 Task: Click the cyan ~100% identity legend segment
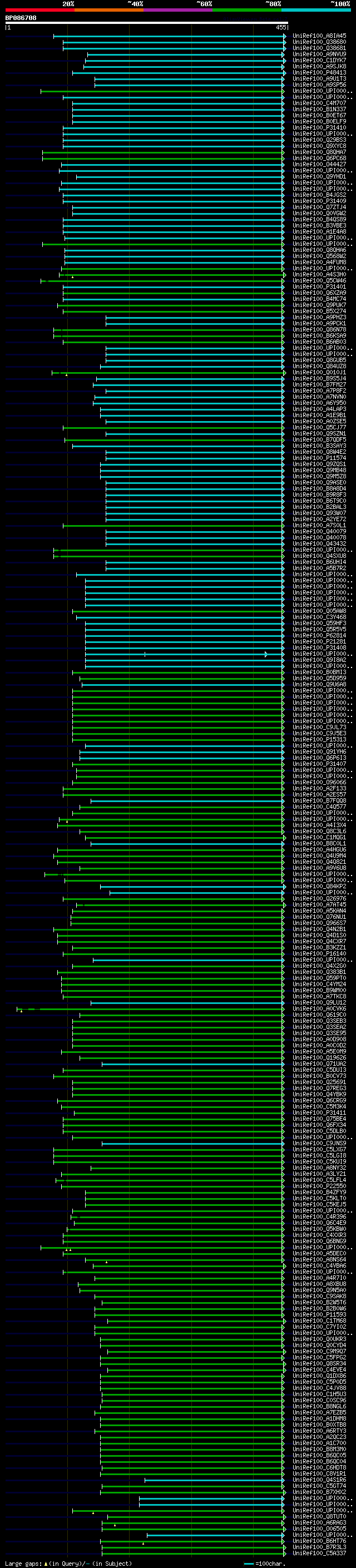point(316,10)
